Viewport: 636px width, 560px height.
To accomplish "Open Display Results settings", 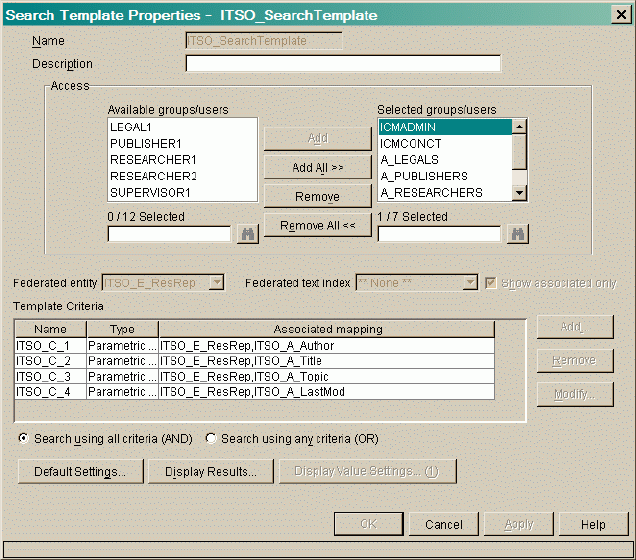I will [211, 472].
